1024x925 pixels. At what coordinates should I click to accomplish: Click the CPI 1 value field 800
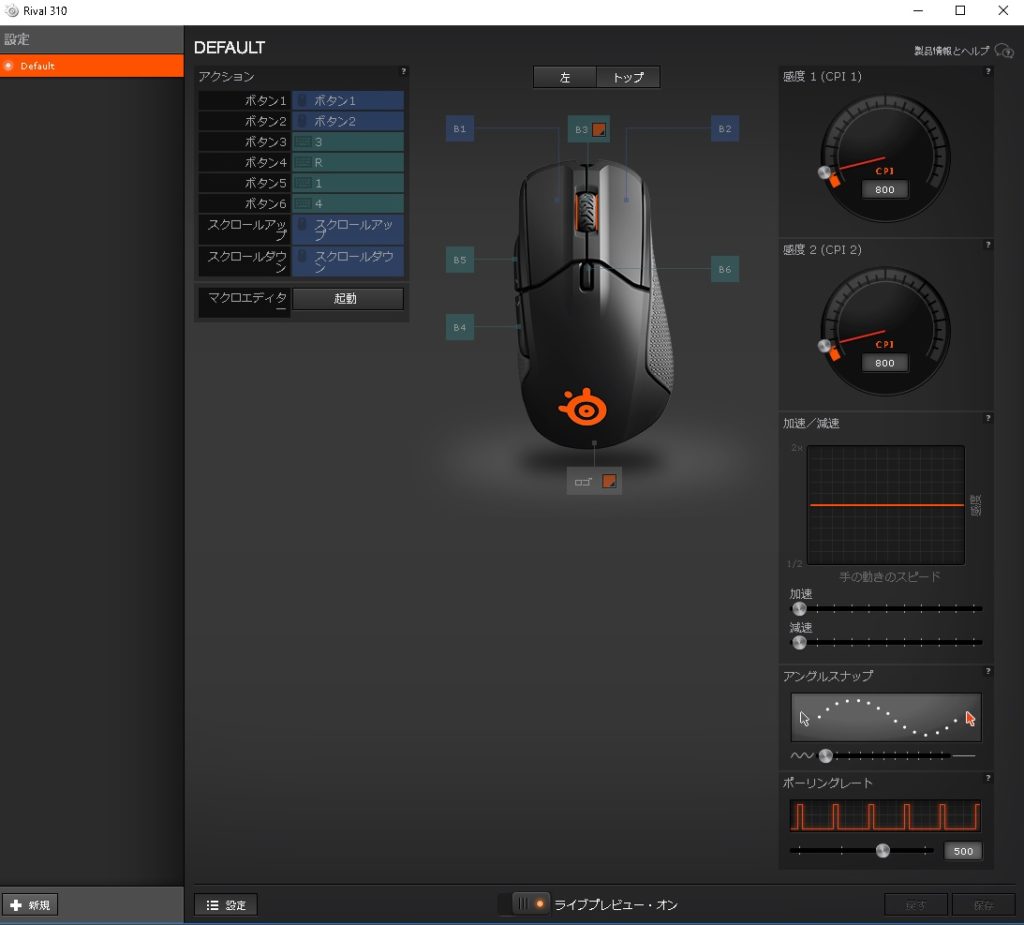tap(885, 189)
